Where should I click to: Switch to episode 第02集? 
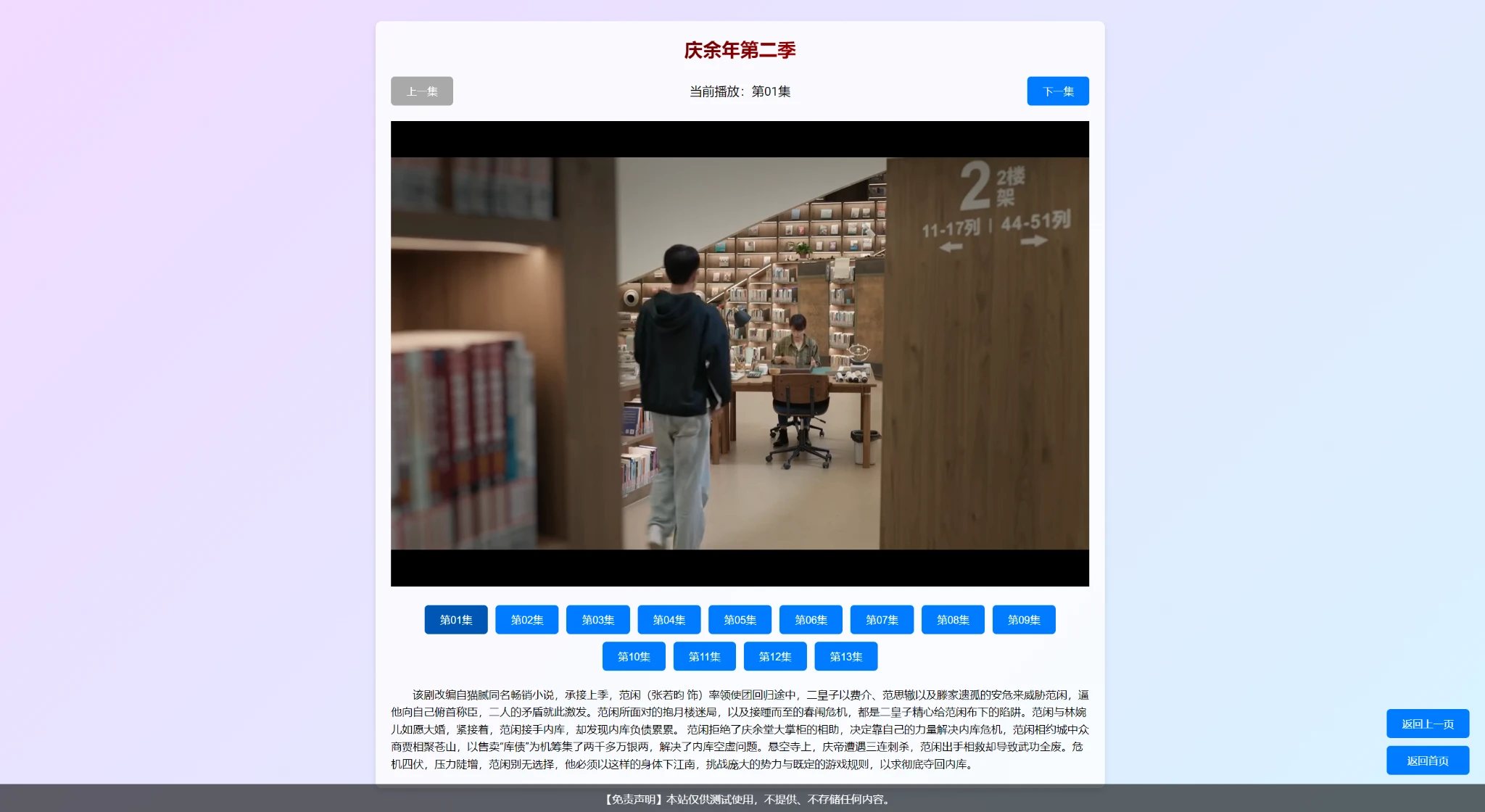click(x=526, y=620)
